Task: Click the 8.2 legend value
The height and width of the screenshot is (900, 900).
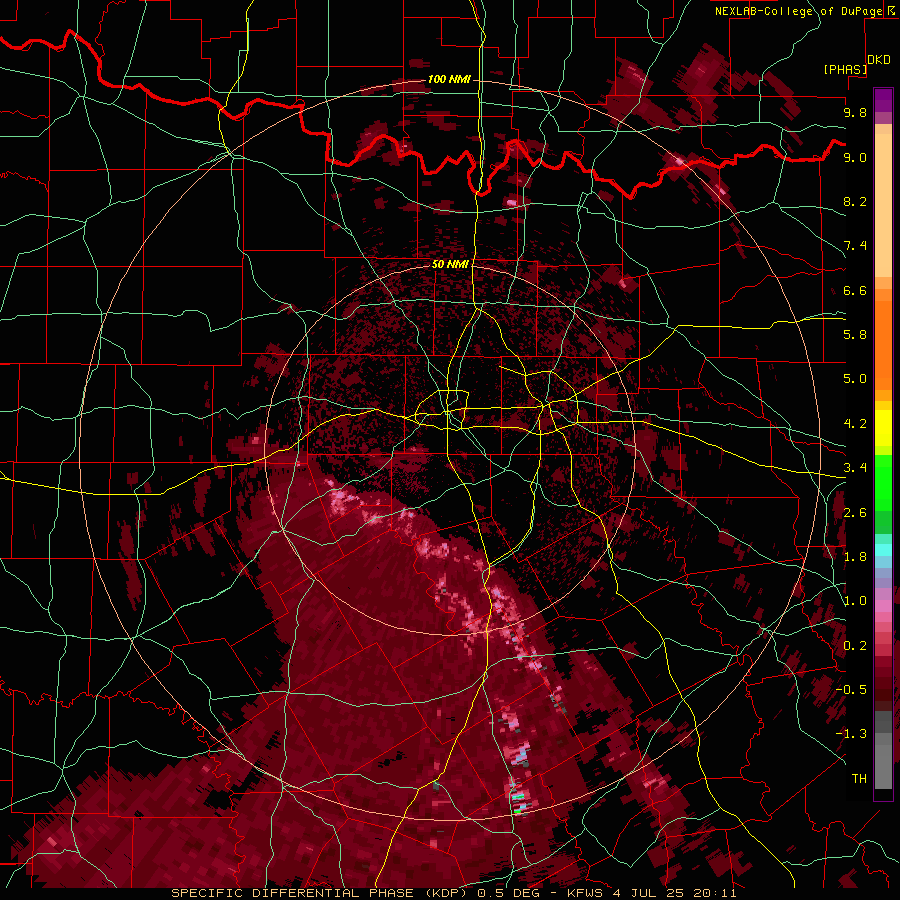Action: click(855, 201)
